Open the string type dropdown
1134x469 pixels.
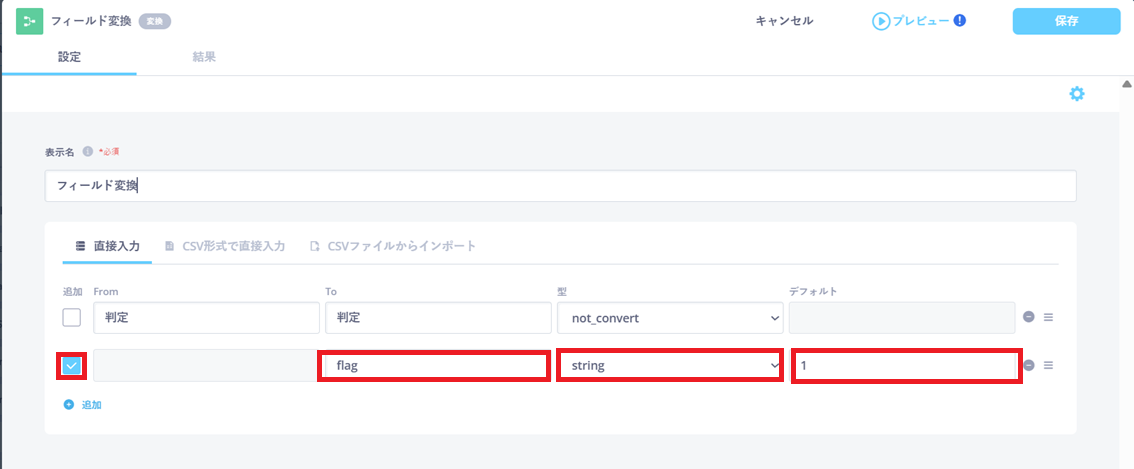point(670,366)
